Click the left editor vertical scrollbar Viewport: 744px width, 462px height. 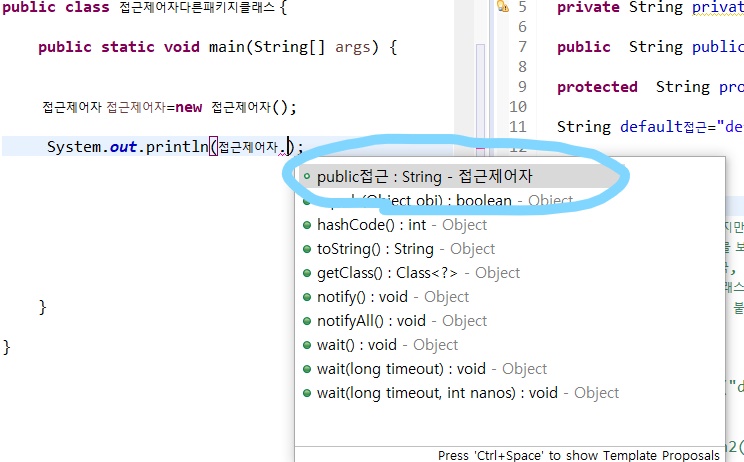pos(480,95)
